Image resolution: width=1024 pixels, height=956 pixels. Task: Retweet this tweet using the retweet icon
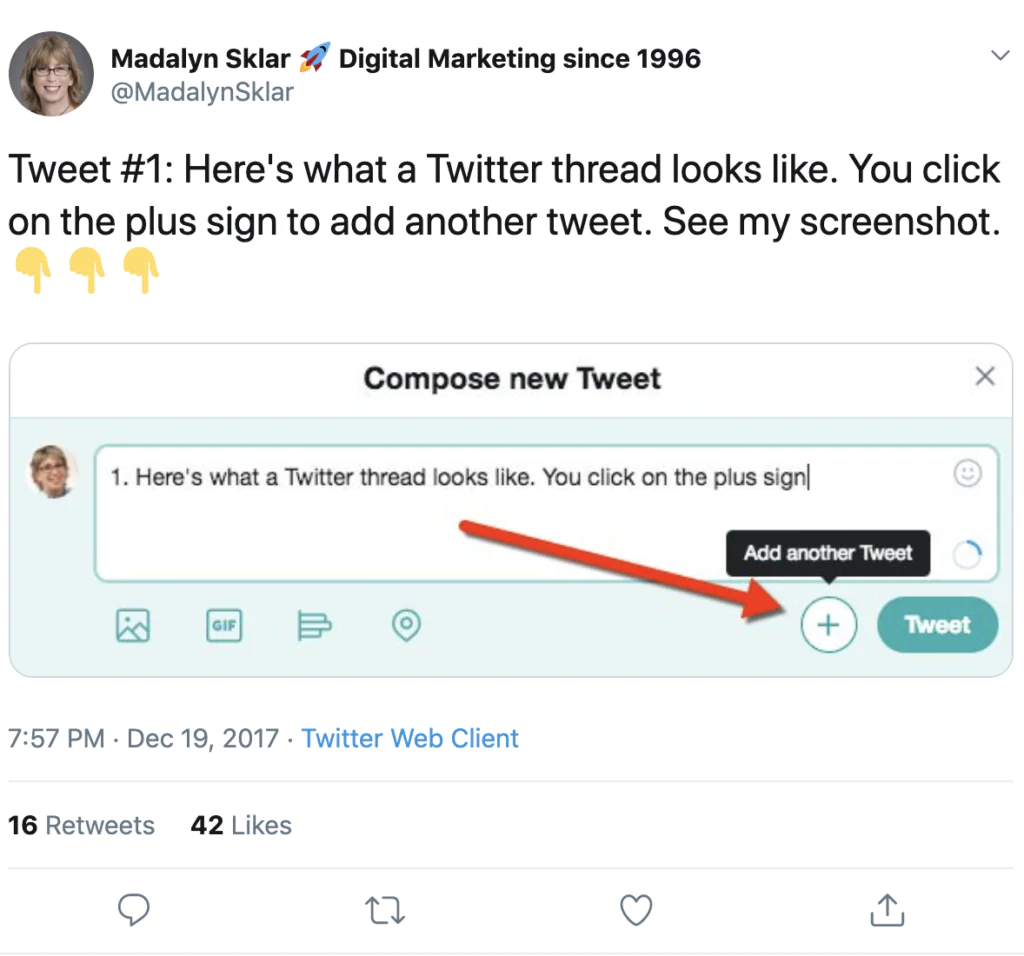click(385, 909)
